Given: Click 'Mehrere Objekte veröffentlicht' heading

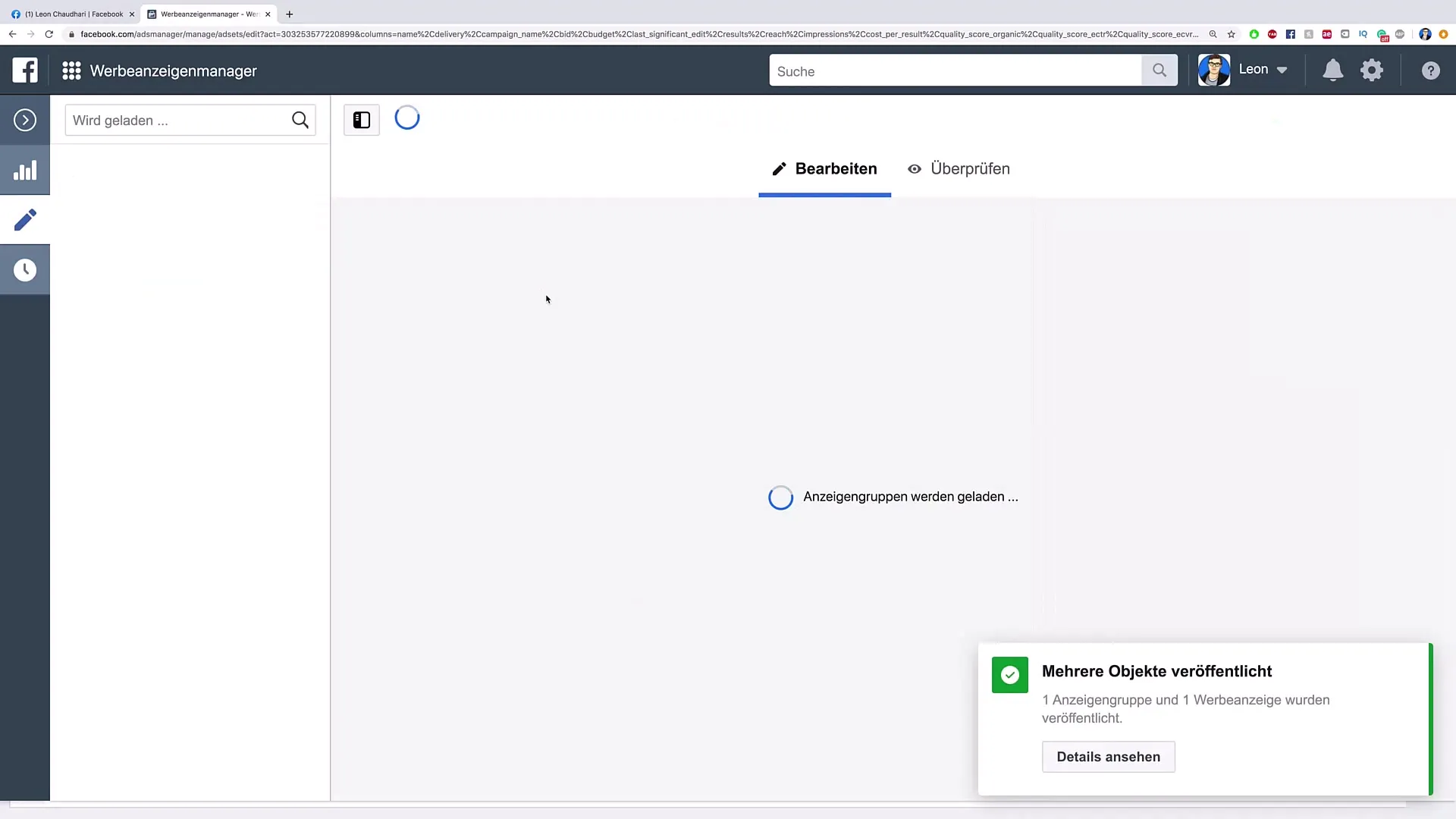Looking at the screenshot, I should pos(1156,671).
